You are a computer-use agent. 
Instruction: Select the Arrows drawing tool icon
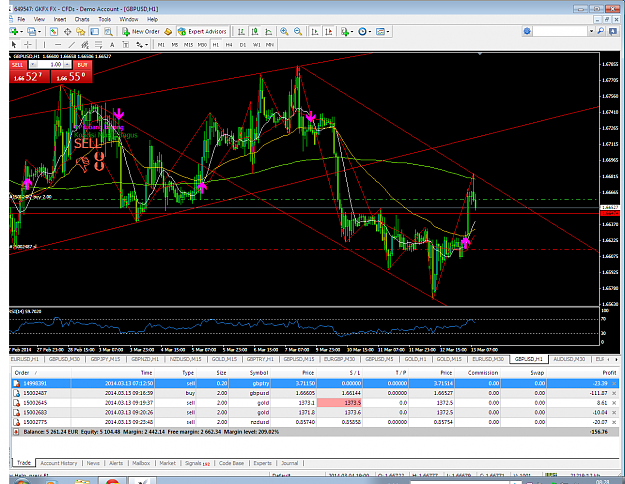140,45
